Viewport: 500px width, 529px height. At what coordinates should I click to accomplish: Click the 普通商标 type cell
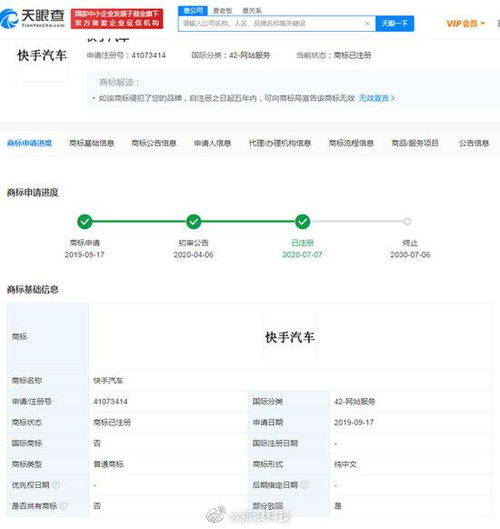coord(108,464)
